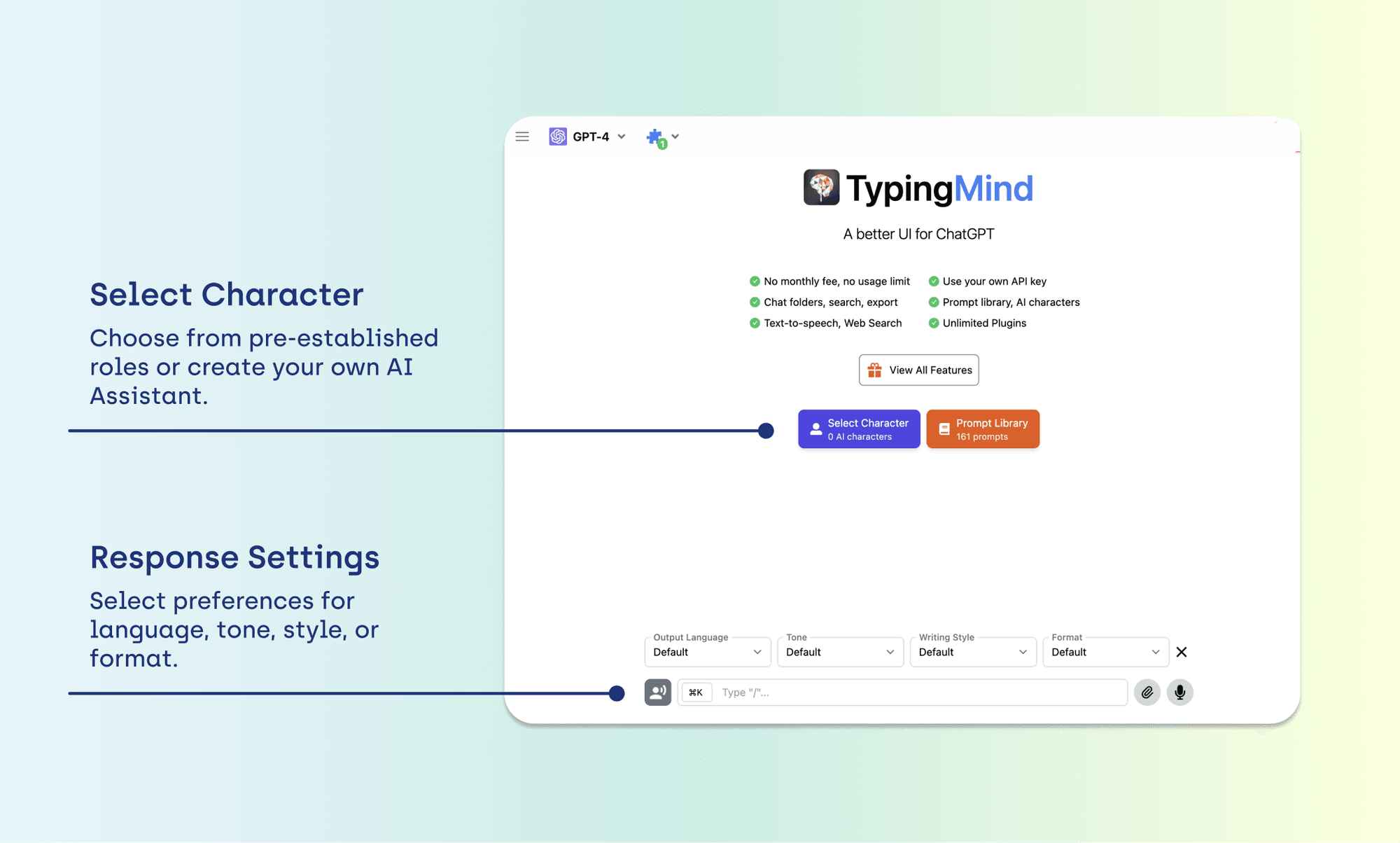The width and height of the screenshot is (1400, 843).
Task: Click the microphone voice input icon
Action: coord(1180,692)
